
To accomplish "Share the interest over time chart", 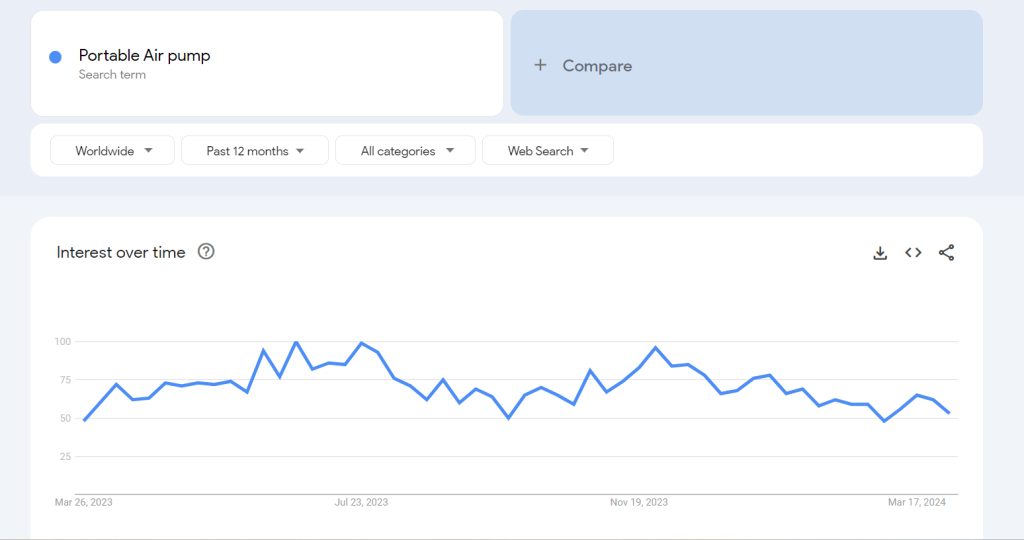I will pyautogui.click(x=946, y=253).
